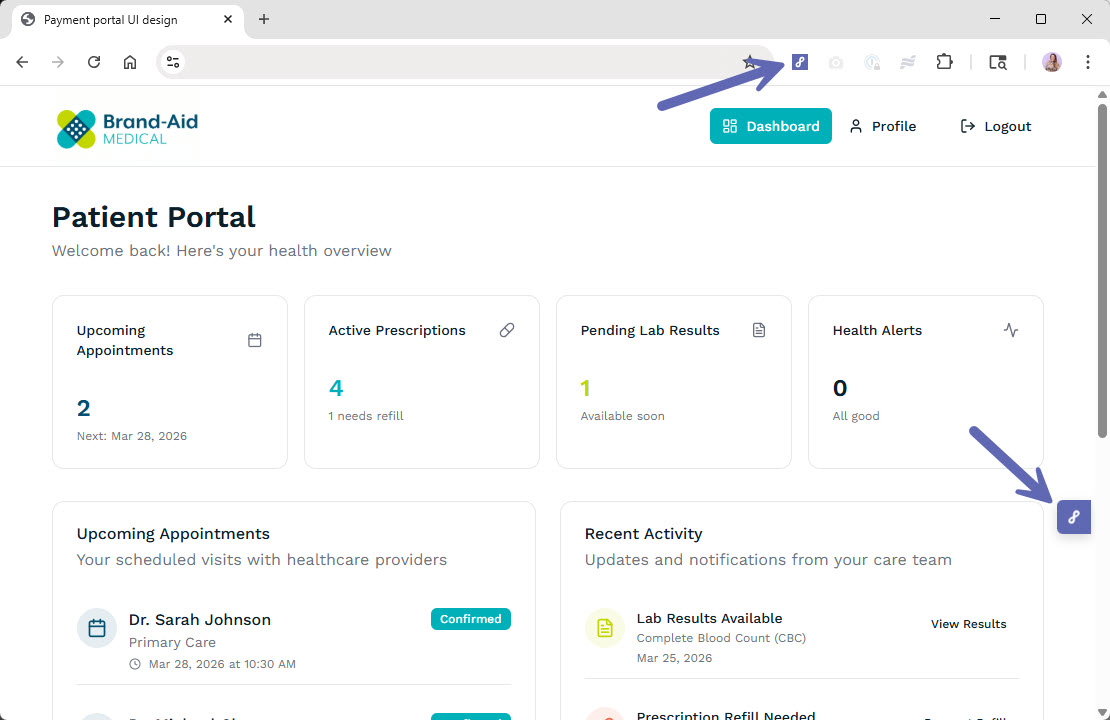
Task: Click the purple link extension icon in toolbar
Action: click(x=799, y=62)
